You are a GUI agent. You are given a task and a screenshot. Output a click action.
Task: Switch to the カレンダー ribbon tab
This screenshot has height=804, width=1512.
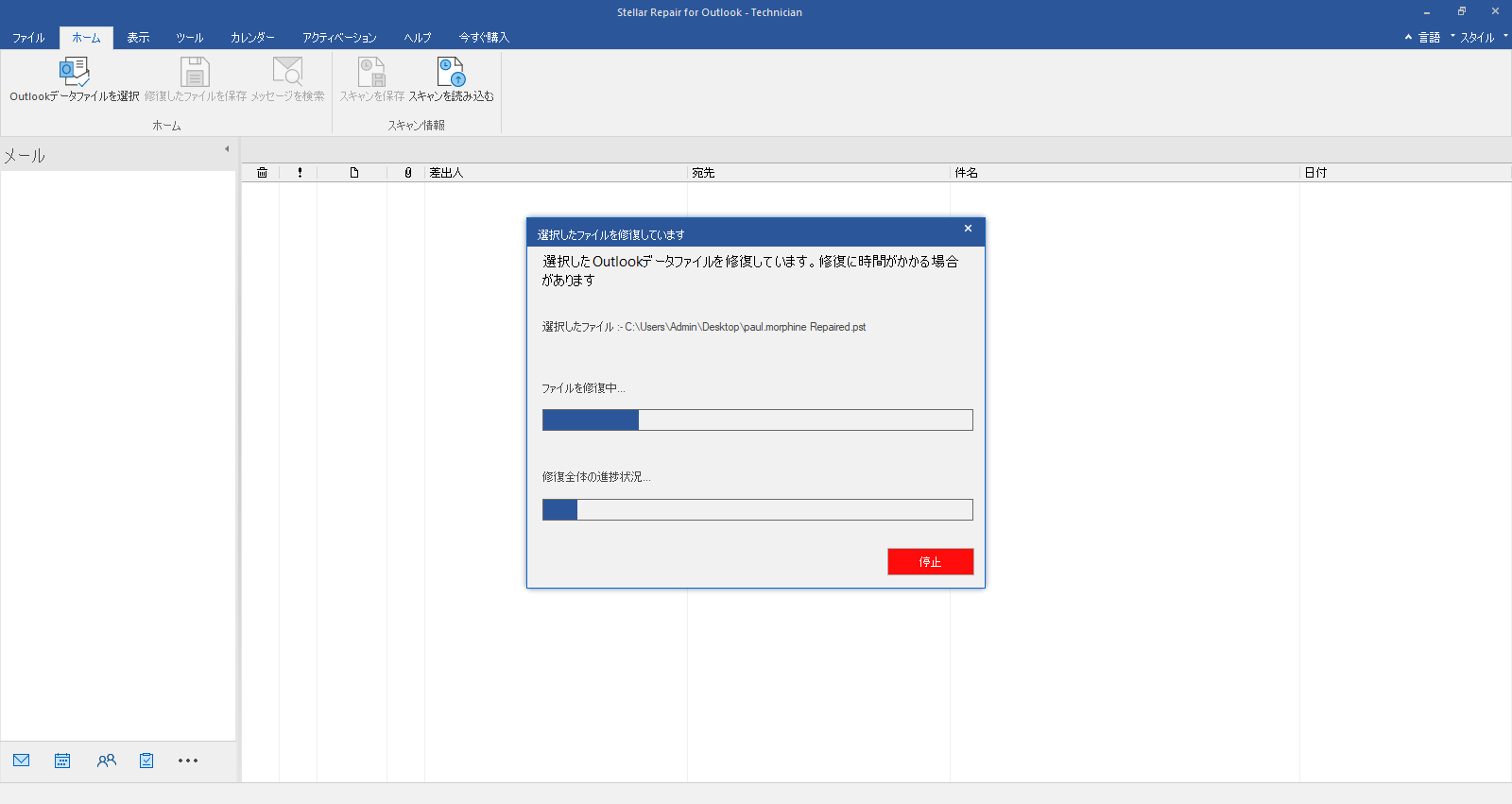point(252,38)
